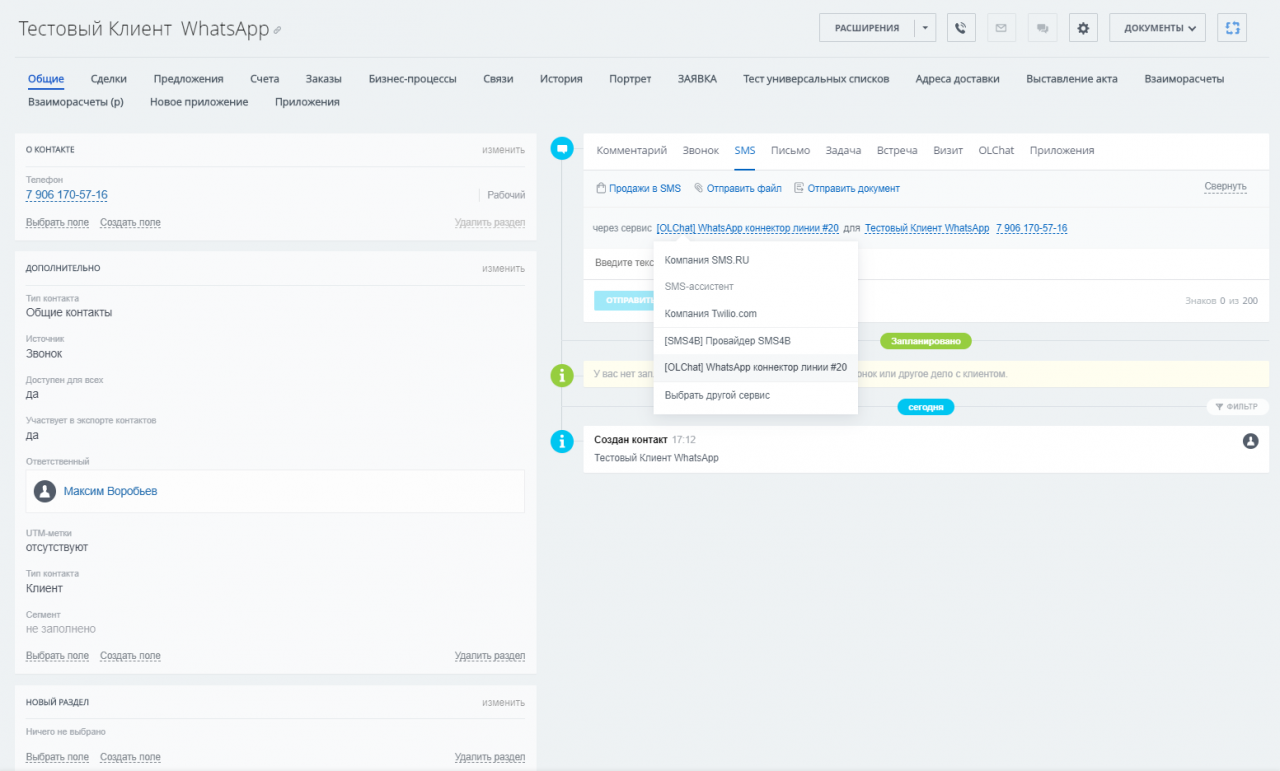Click the blue info icon beside Создан контакт
Image resolution: width=1280 pixels, height=771 pixels.
click(x=562, y=441)
